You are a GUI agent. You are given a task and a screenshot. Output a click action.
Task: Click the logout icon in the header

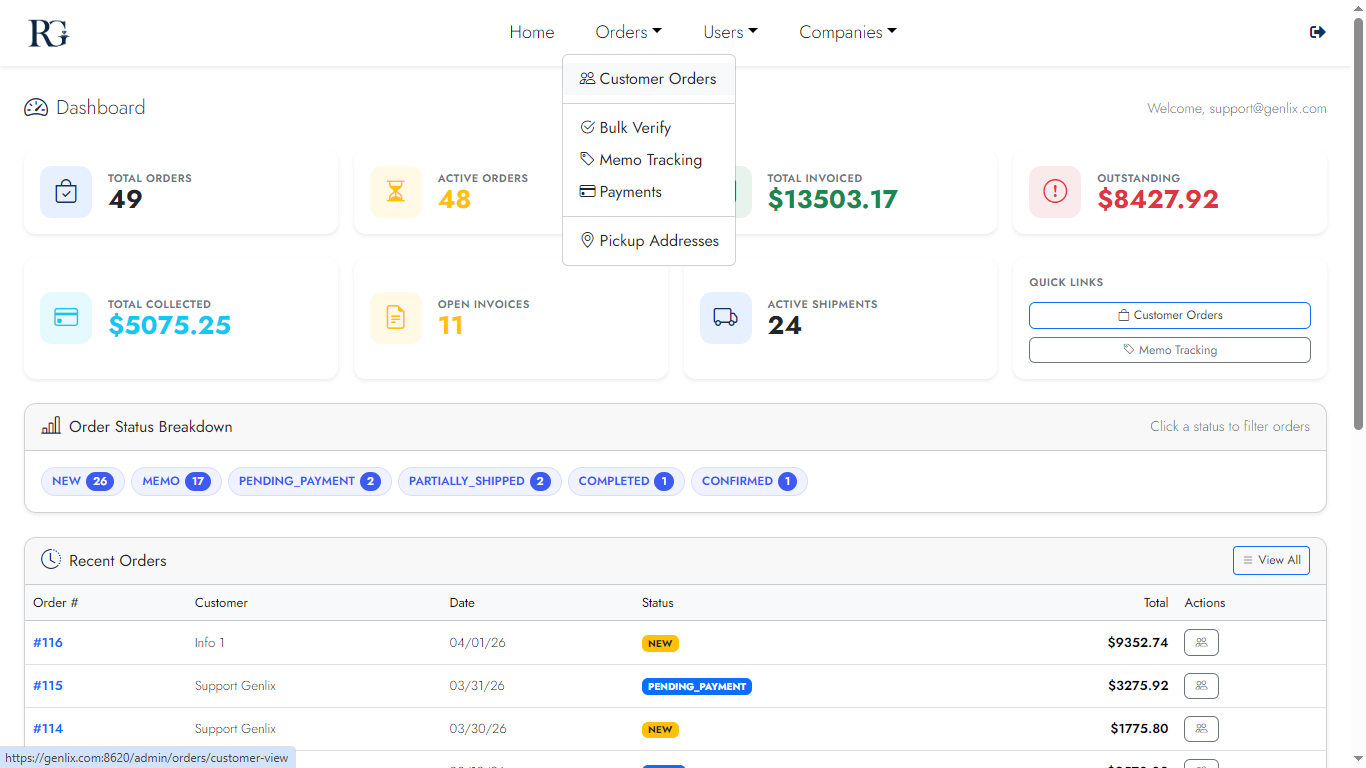pyautogui.click(x=1317, y=32)
